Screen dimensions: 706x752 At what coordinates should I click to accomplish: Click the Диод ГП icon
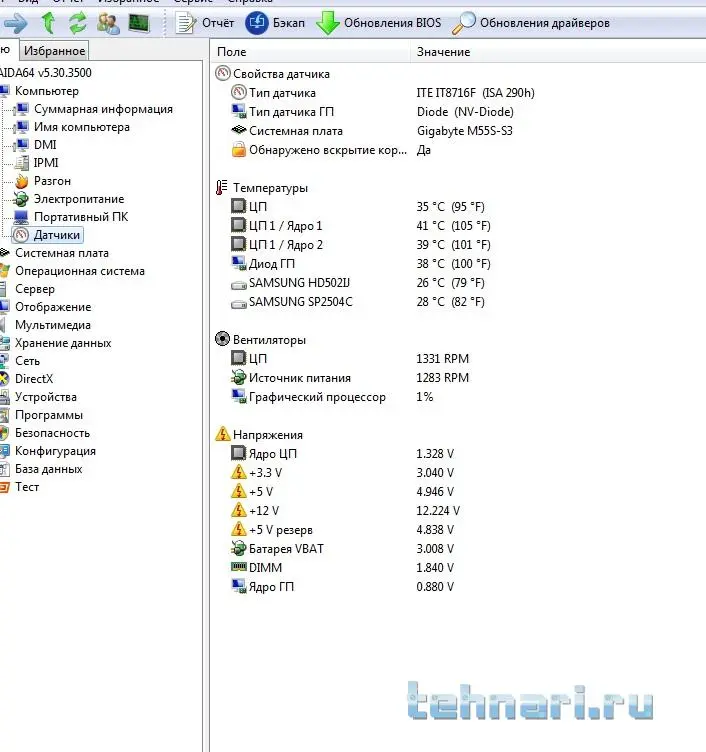click(x=238, y=263)
